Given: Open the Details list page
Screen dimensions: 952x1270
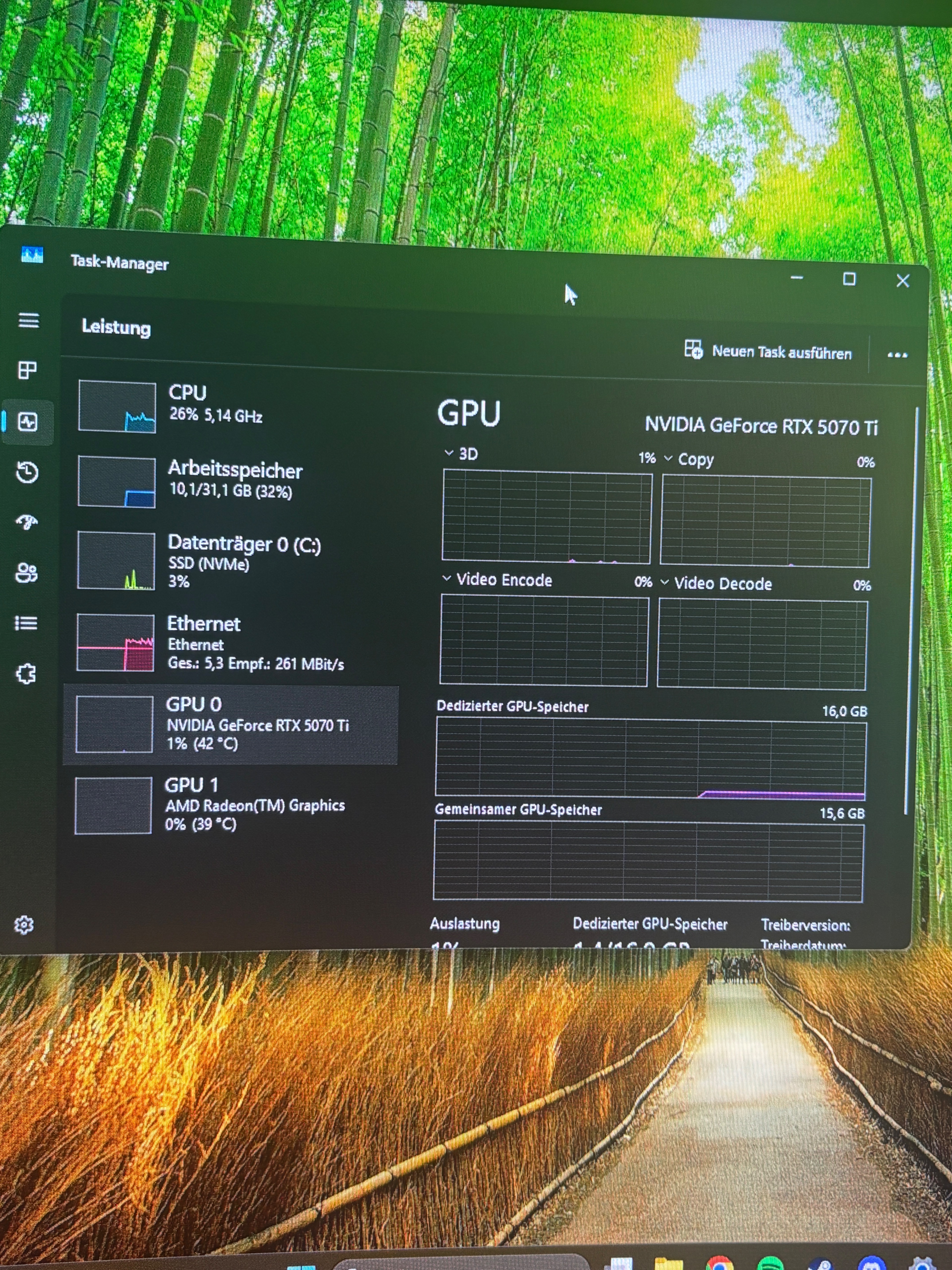Looking at the screenshot, I should point(26,623).
